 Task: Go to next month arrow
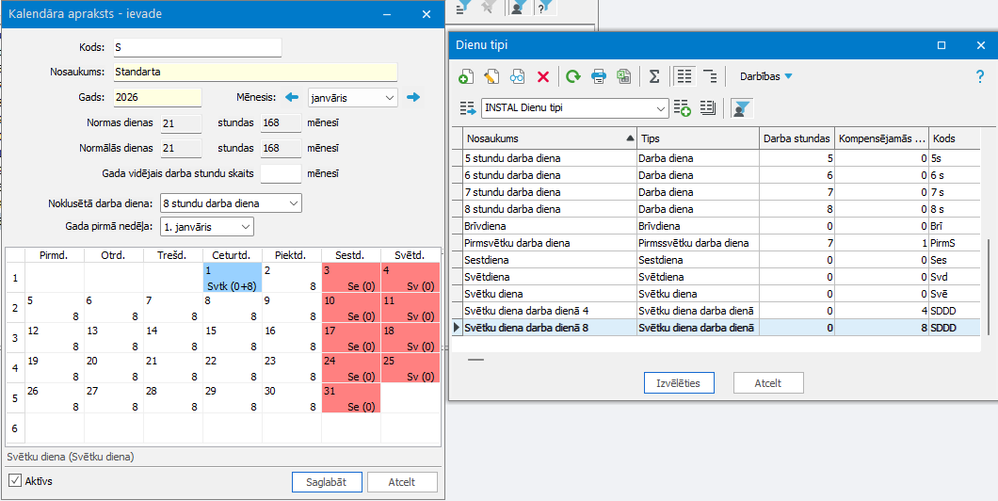coord(414,97)
